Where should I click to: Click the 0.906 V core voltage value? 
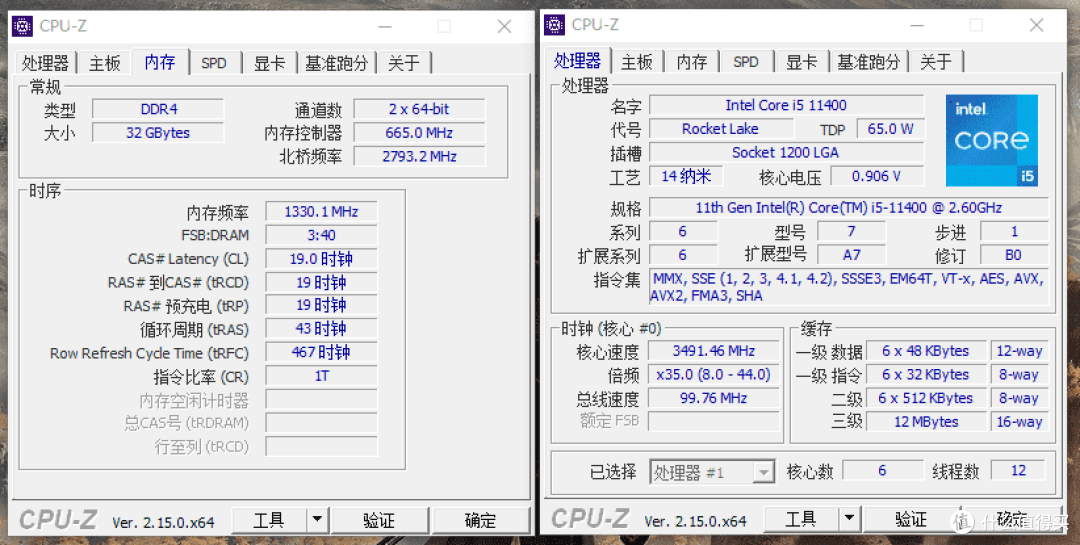(877, 176)
